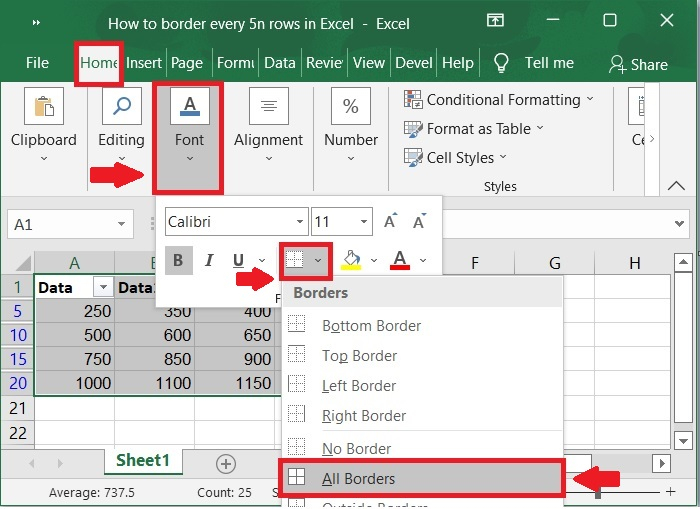Apply Underline formatting
The image size is (700, 509).
point(239,260)
